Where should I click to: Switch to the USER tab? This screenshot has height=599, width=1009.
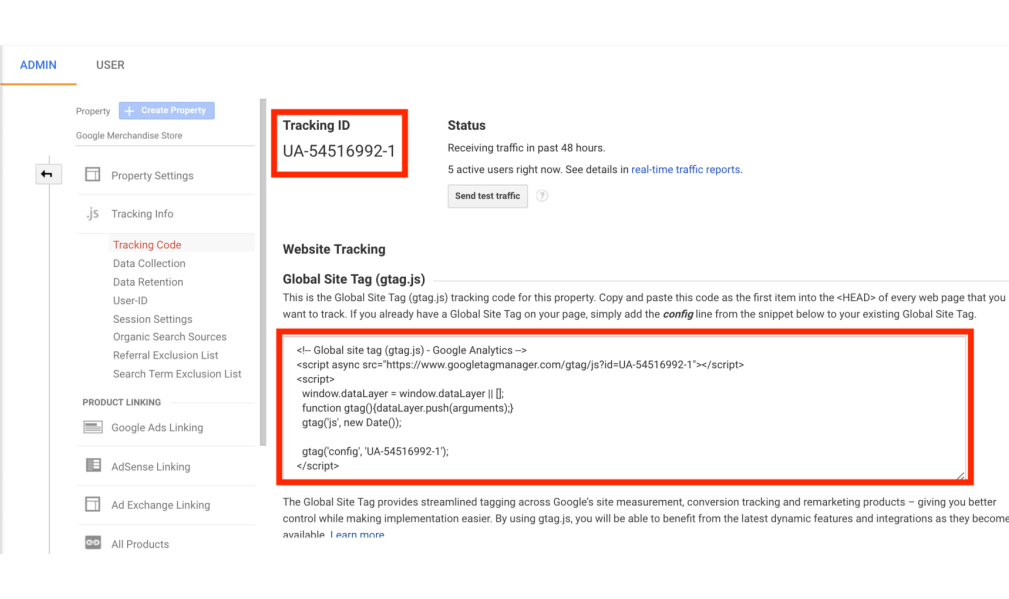[x=110, y=65]
